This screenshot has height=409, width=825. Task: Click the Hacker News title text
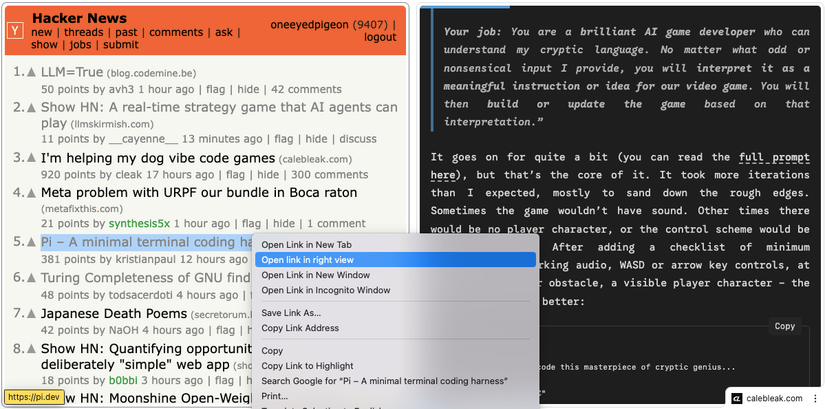pyautogui.click(x=79, y=18)
